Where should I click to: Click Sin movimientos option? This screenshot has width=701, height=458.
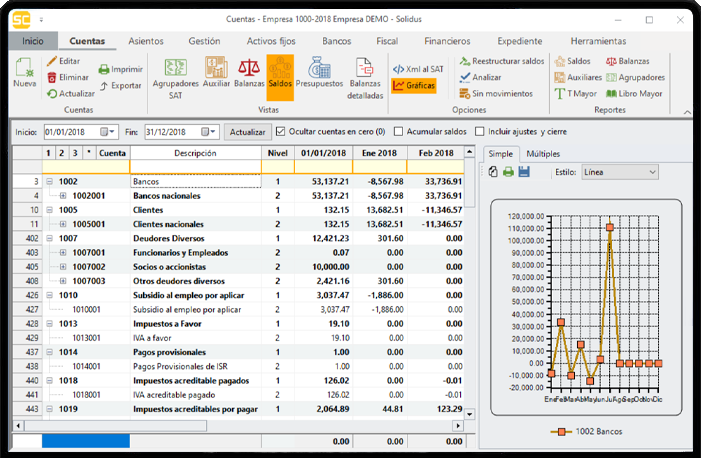pyautogui.click(x=496, y=93)
